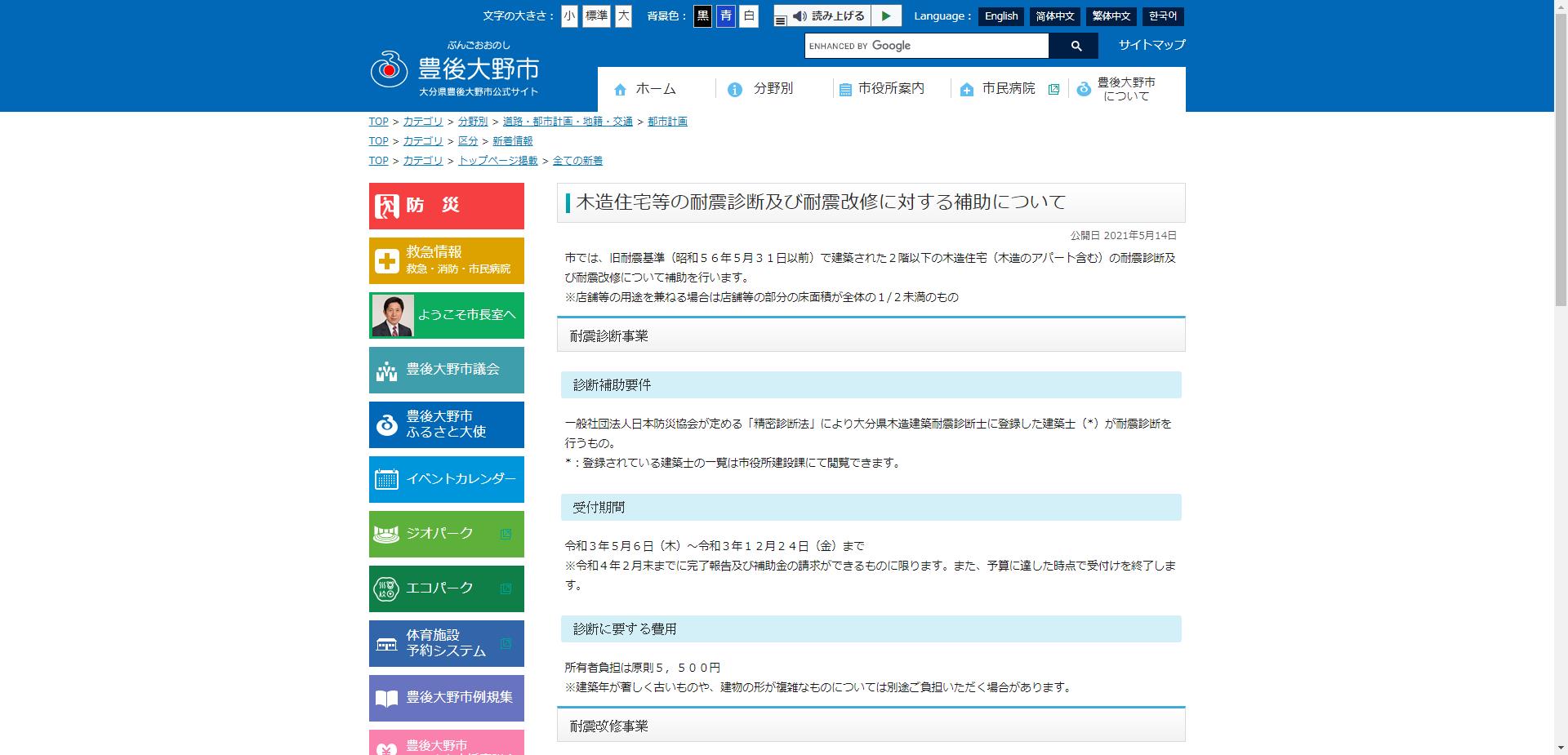Screen dimensions: 1568x755
Task: Set text size to 大 (large)
Action: coord(623,16)
